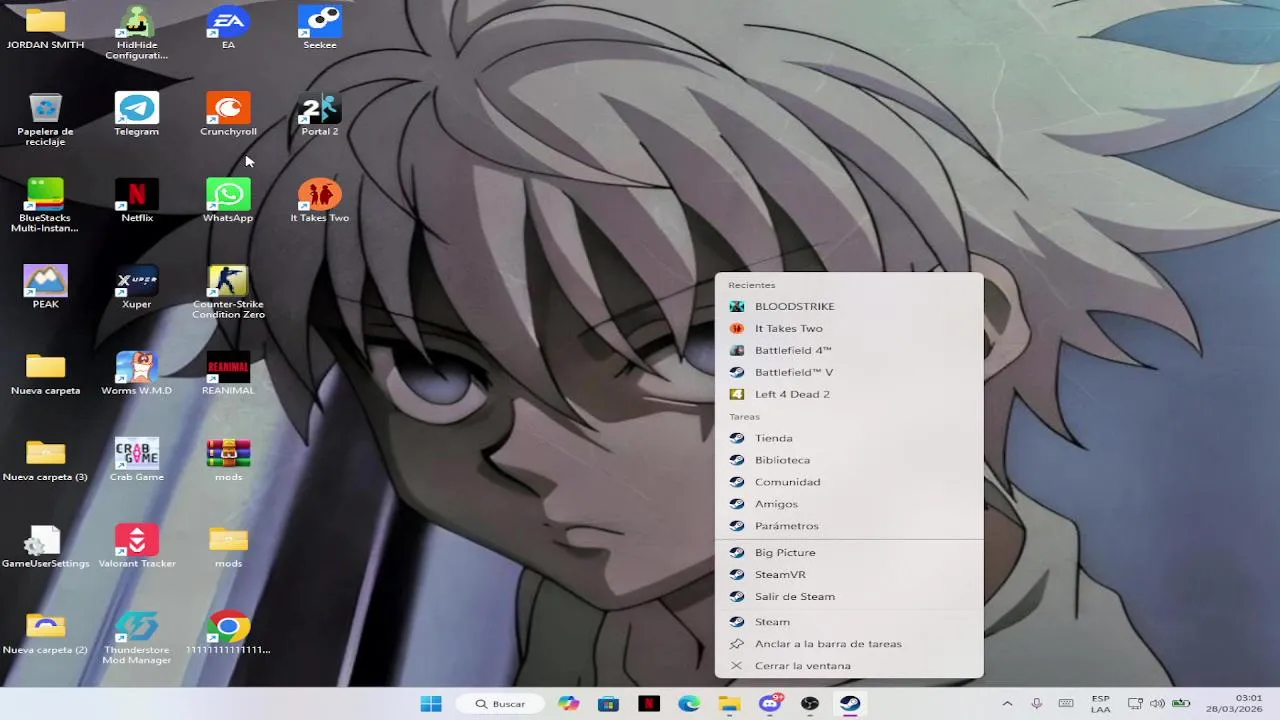The height and width of the screenshot is (720, 1280).
Task: Open Tienda in Steam tasks
Action: click(x=849, y=438)
